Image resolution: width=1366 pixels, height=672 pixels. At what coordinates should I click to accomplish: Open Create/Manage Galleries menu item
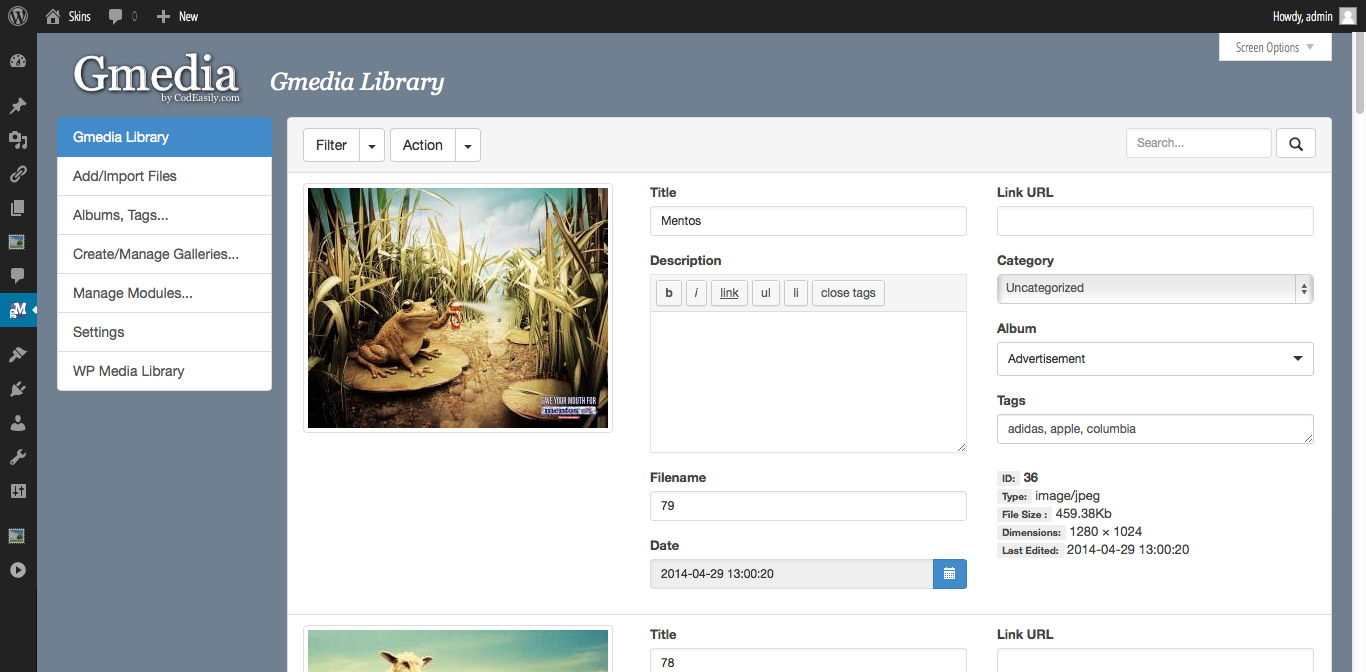click(x=164, y=254)
